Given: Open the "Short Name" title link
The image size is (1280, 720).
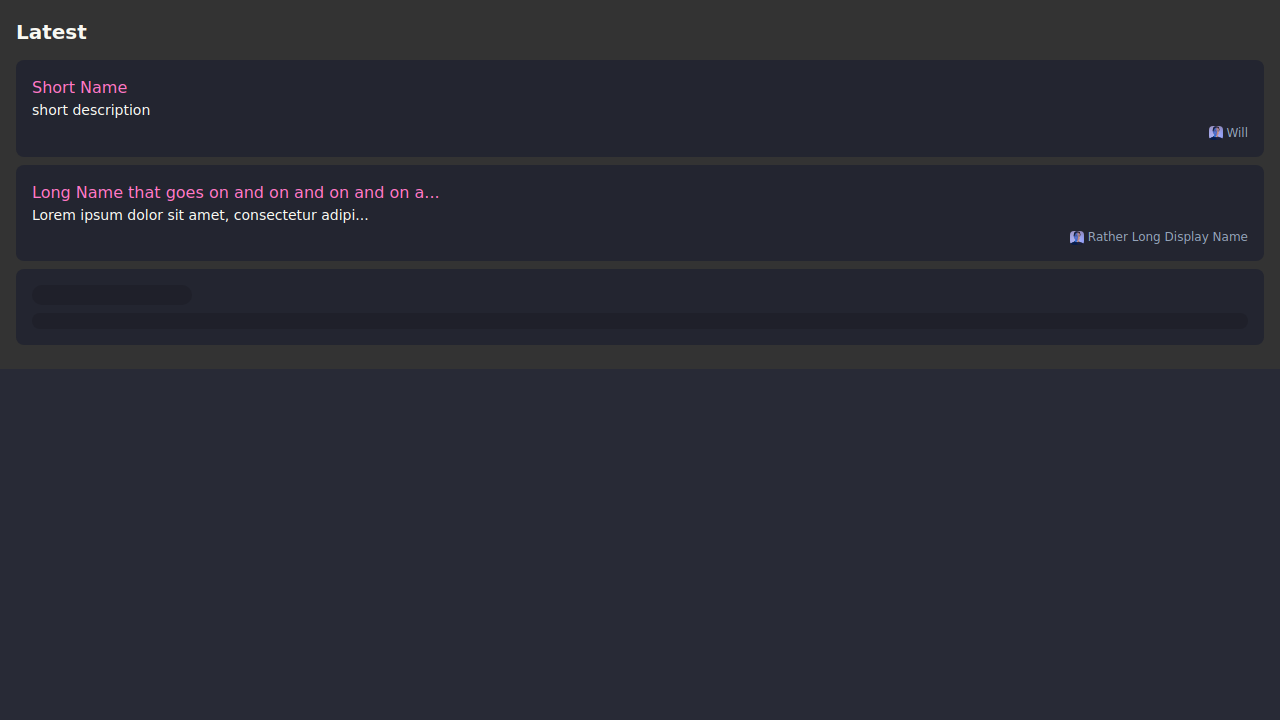Looking at the screenshot, I should pos(80,88).
